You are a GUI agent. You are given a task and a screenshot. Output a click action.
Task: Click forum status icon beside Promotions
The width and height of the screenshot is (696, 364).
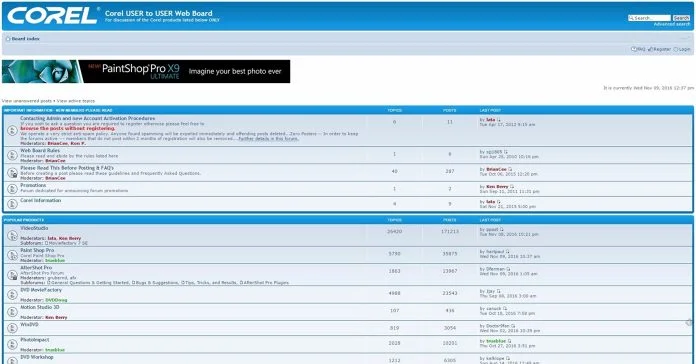(x=12, y=189)
